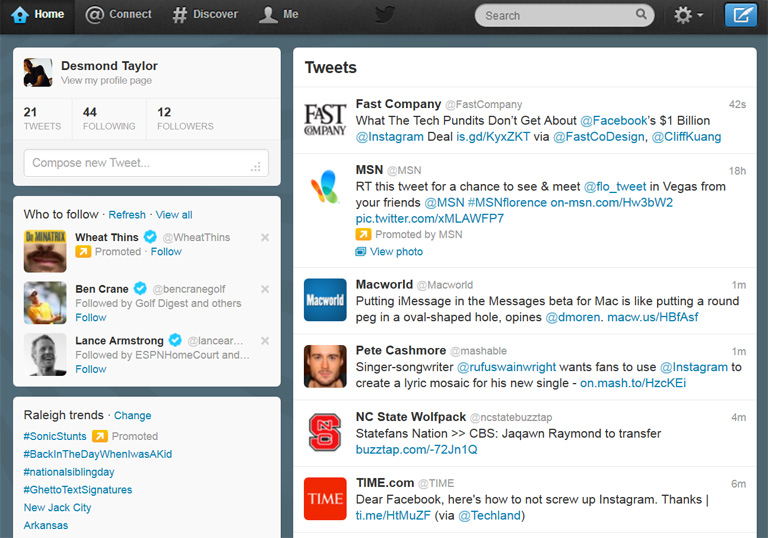Screen dimensions: 768x538
Task: Click the Fast Company logo avatar
Action: pyautogui.click(x=325, y=120)
